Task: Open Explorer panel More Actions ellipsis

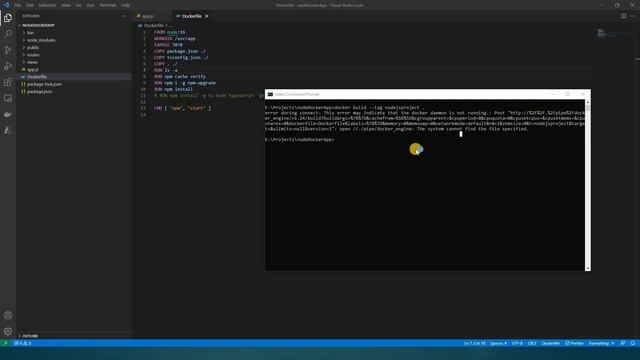Action: coord(124,16)
